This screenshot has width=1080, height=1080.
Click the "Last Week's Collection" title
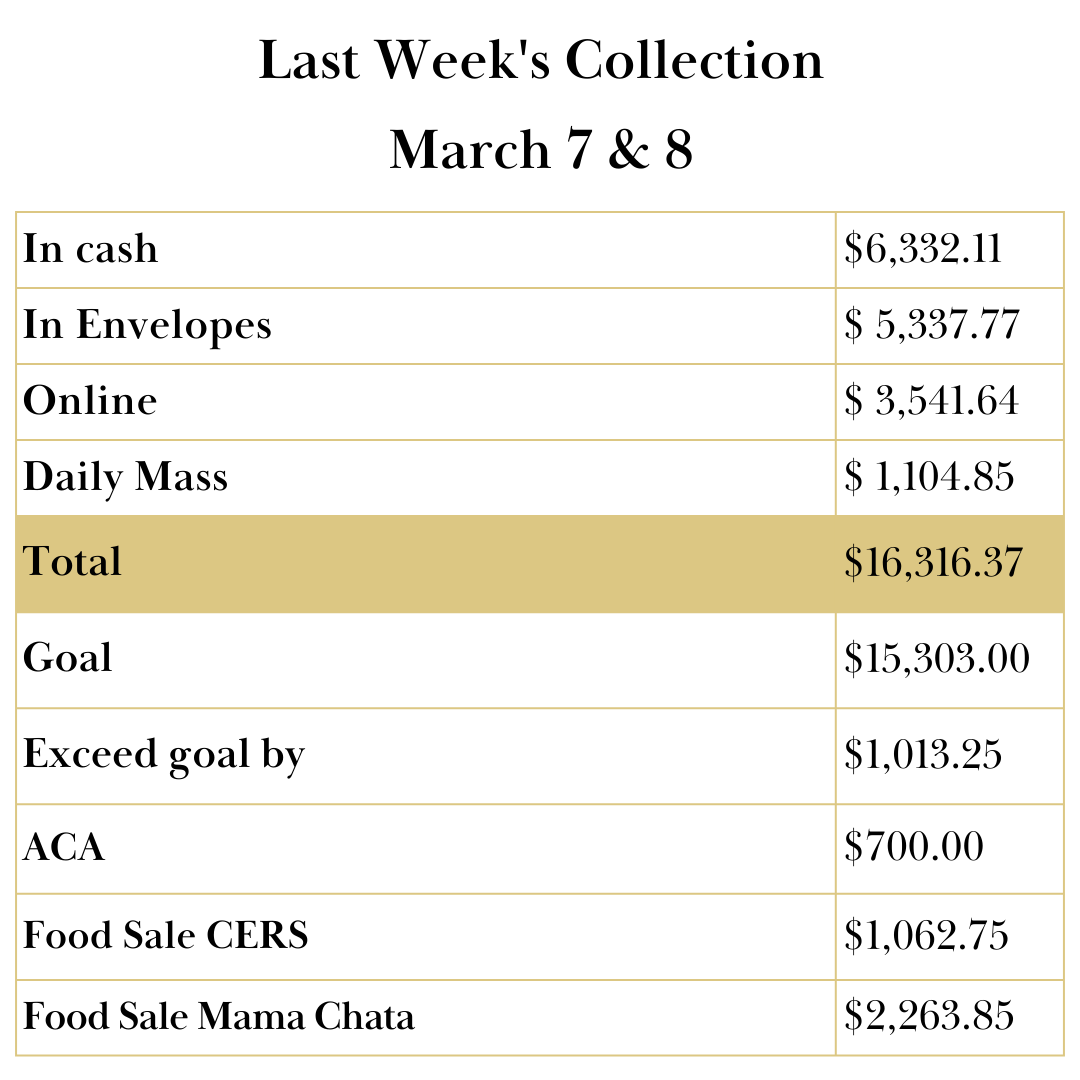click(540, 62)
